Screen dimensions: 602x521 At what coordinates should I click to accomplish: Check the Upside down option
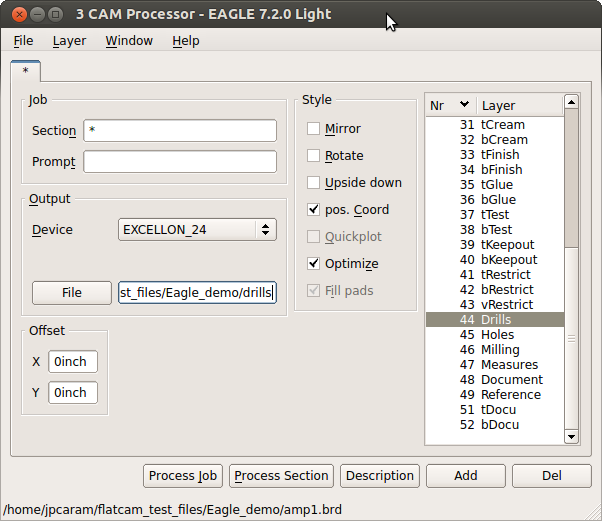coord(314,183)
